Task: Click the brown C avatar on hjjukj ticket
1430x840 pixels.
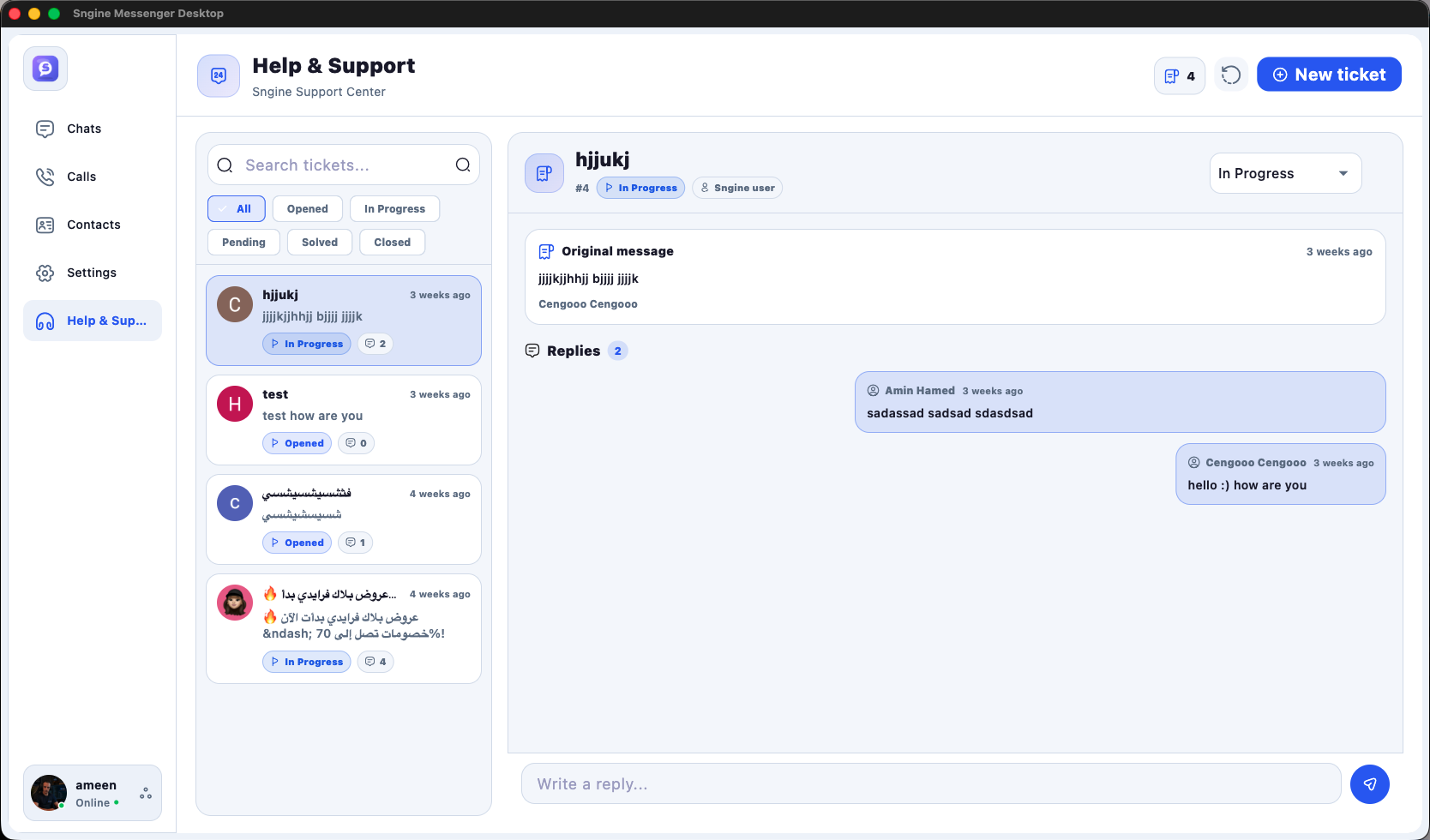Action: tap(235, 304)
